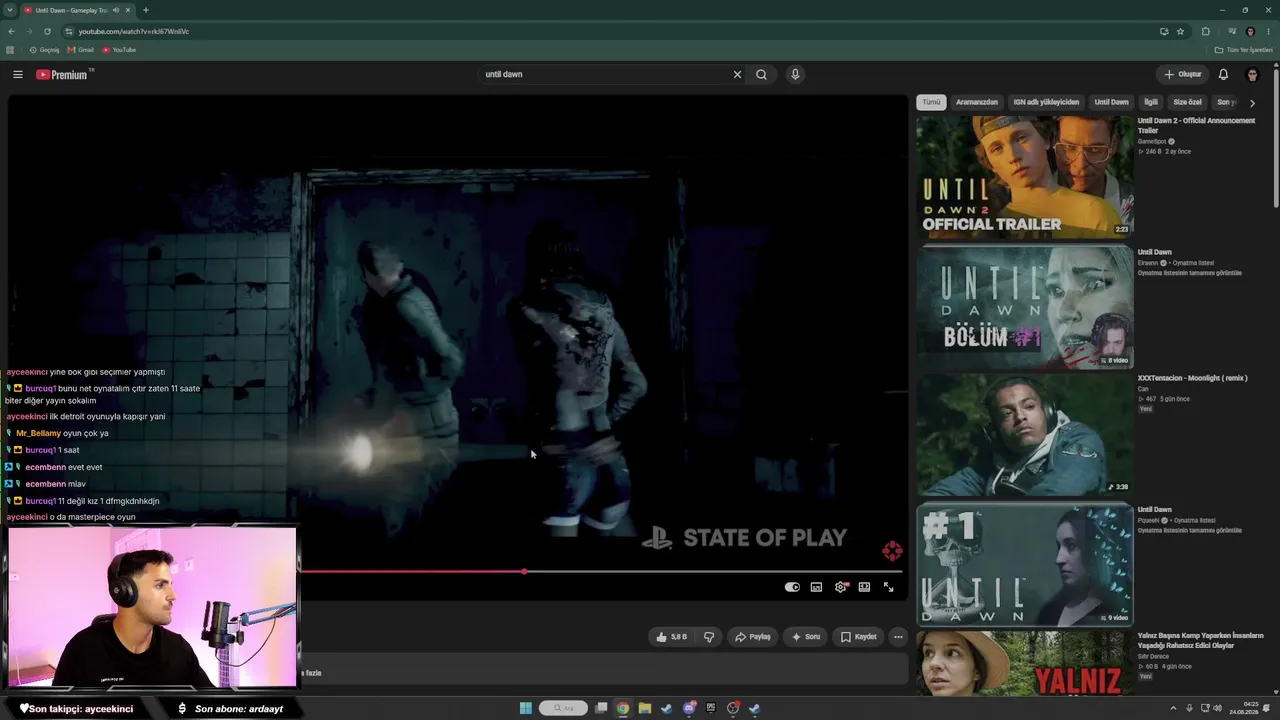The height and width of the screenshot is (720, 1280).
Task: Open Task View on the taskbar
Action: pos(601,708)
